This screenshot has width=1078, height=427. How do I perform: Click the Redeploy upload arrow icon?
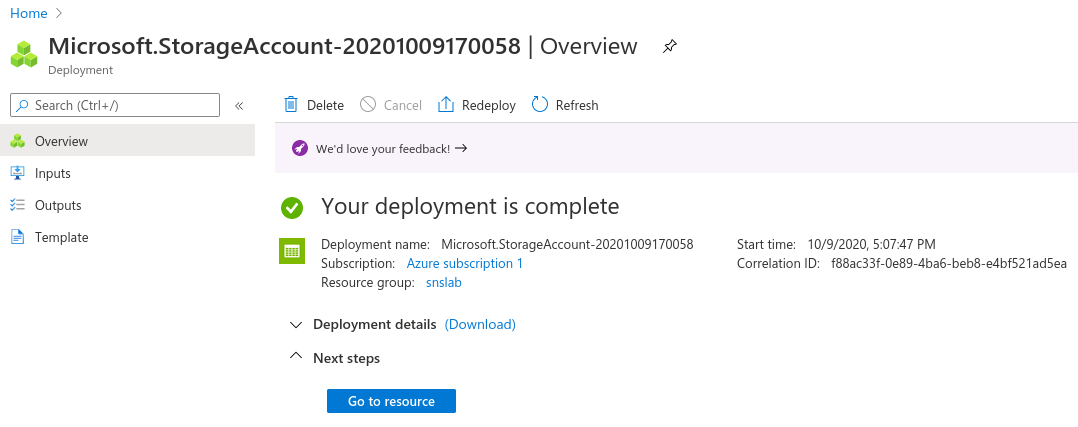tap(446, 105)
